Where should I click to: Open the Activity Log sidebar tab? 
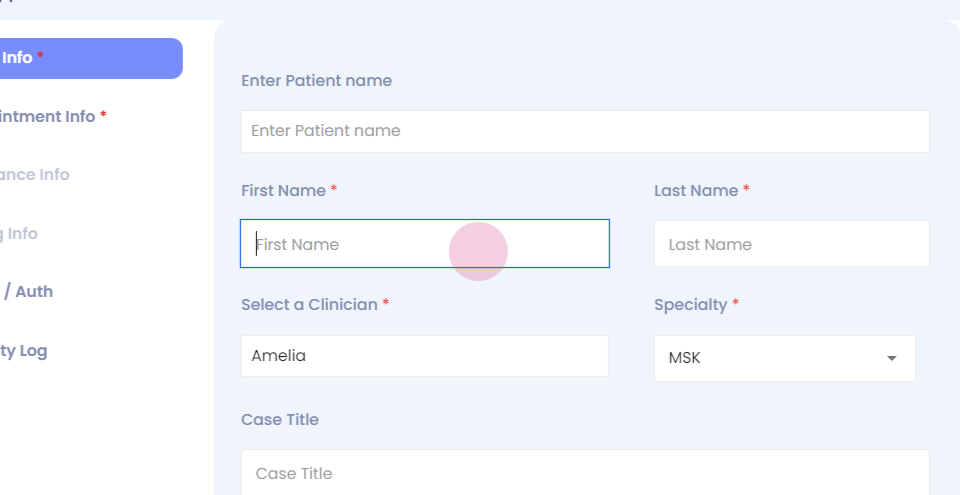[x=24, y=350]
